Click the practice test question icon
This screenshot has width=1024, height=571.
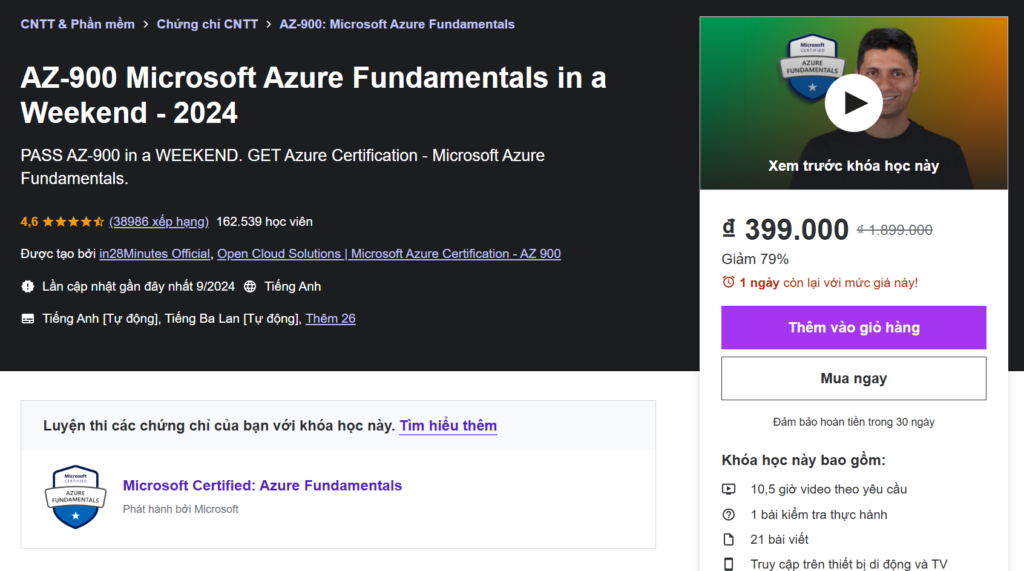728,515
